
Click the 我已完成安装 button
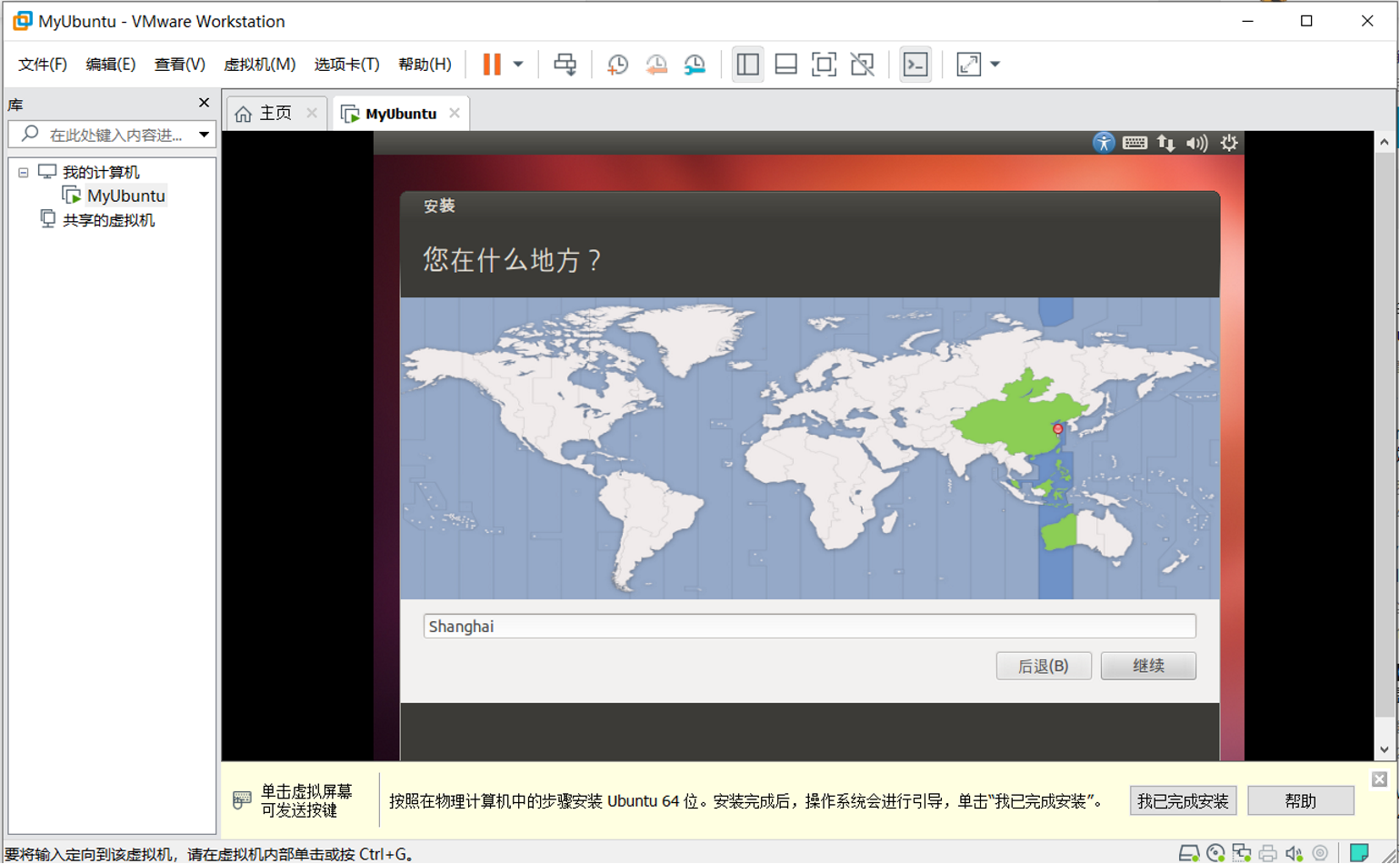coord(1183,801)
